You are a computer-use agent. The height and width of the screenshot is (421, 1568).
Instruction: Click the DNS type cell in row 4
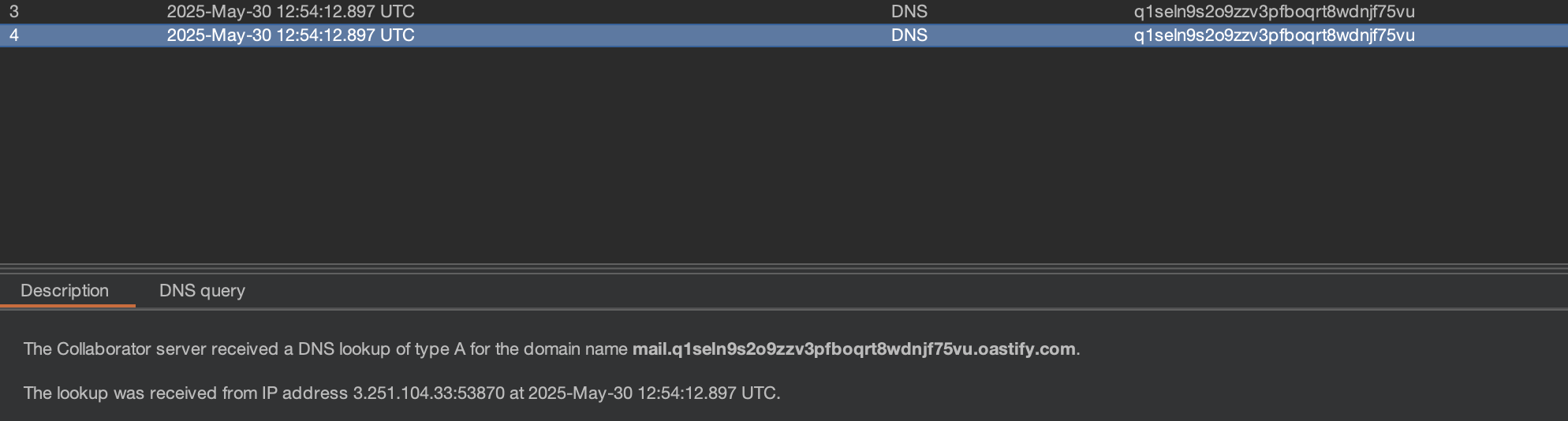point(909,35)
